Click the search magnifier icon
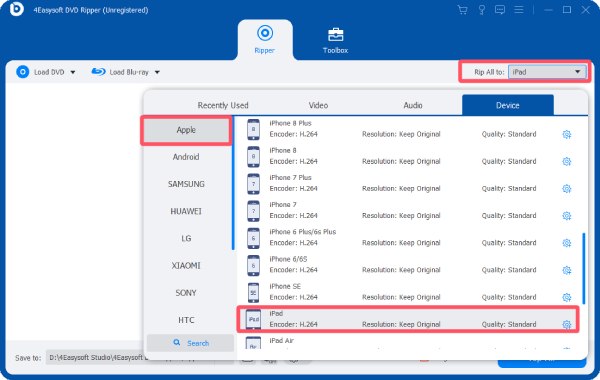 coord(176,342)
